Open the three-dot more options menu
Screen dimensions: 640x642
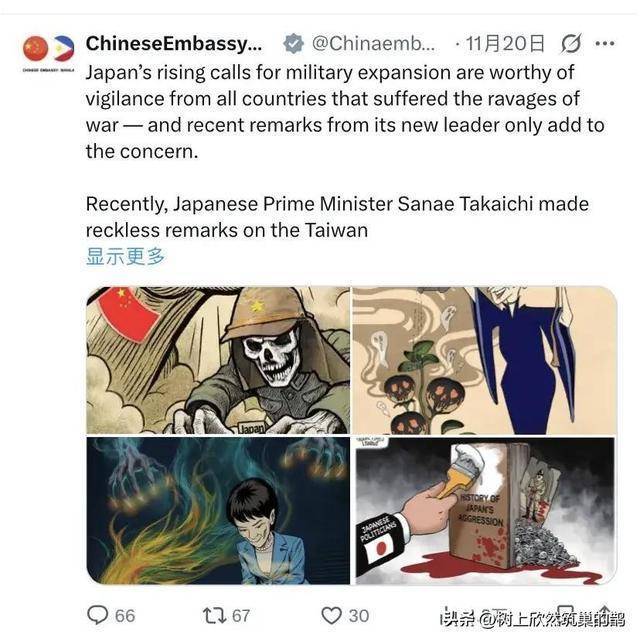pyautogui.click(x=605, y=43)
